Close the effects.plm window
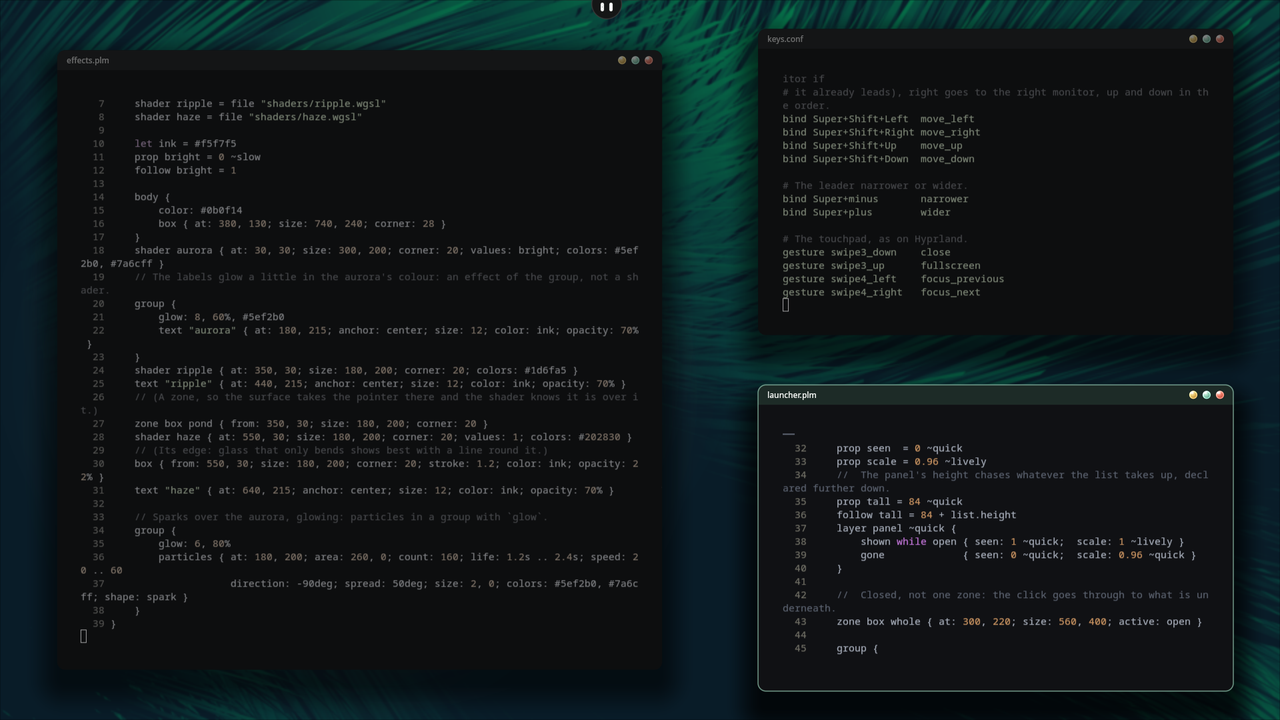This screenshot has width=1280, height=720. pyautogui.click(x=648, y=60)
